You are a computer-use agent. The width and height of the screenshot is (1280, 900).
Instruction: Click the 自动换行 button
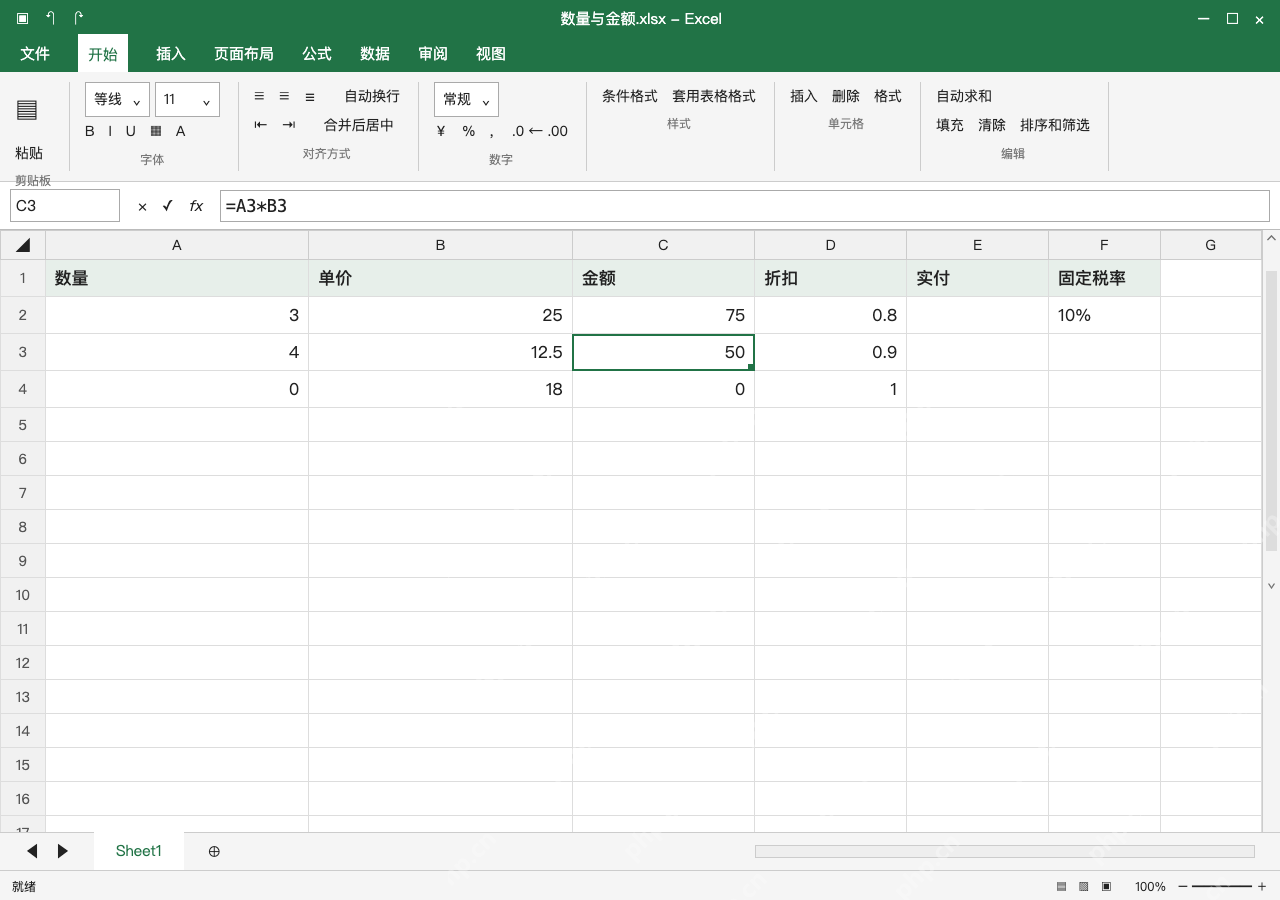click(372, 96)
